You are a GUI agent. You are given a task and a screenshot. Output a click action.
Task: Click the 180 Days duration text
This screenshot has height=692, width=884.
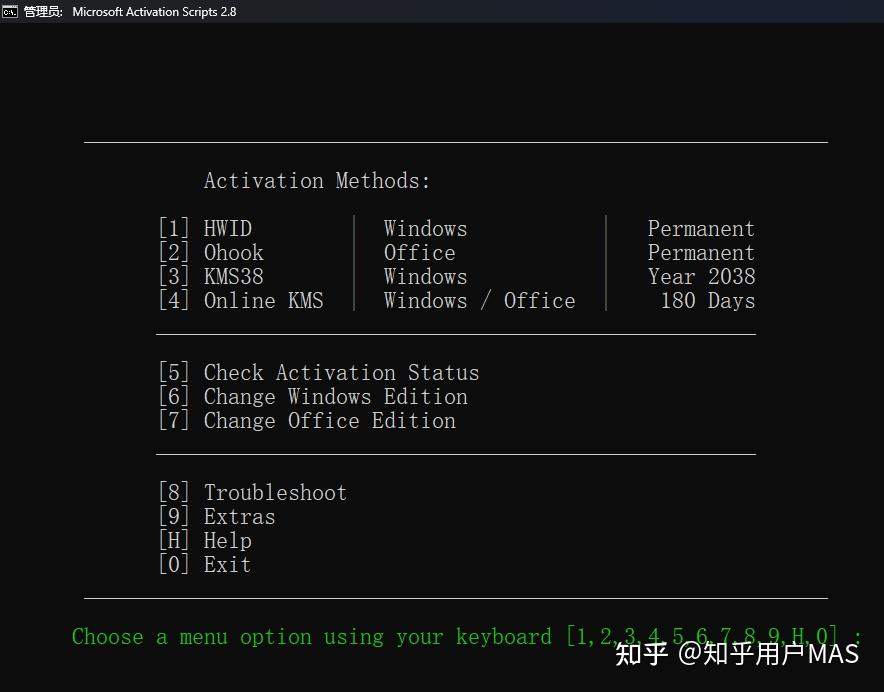click(x=706, y=300)
